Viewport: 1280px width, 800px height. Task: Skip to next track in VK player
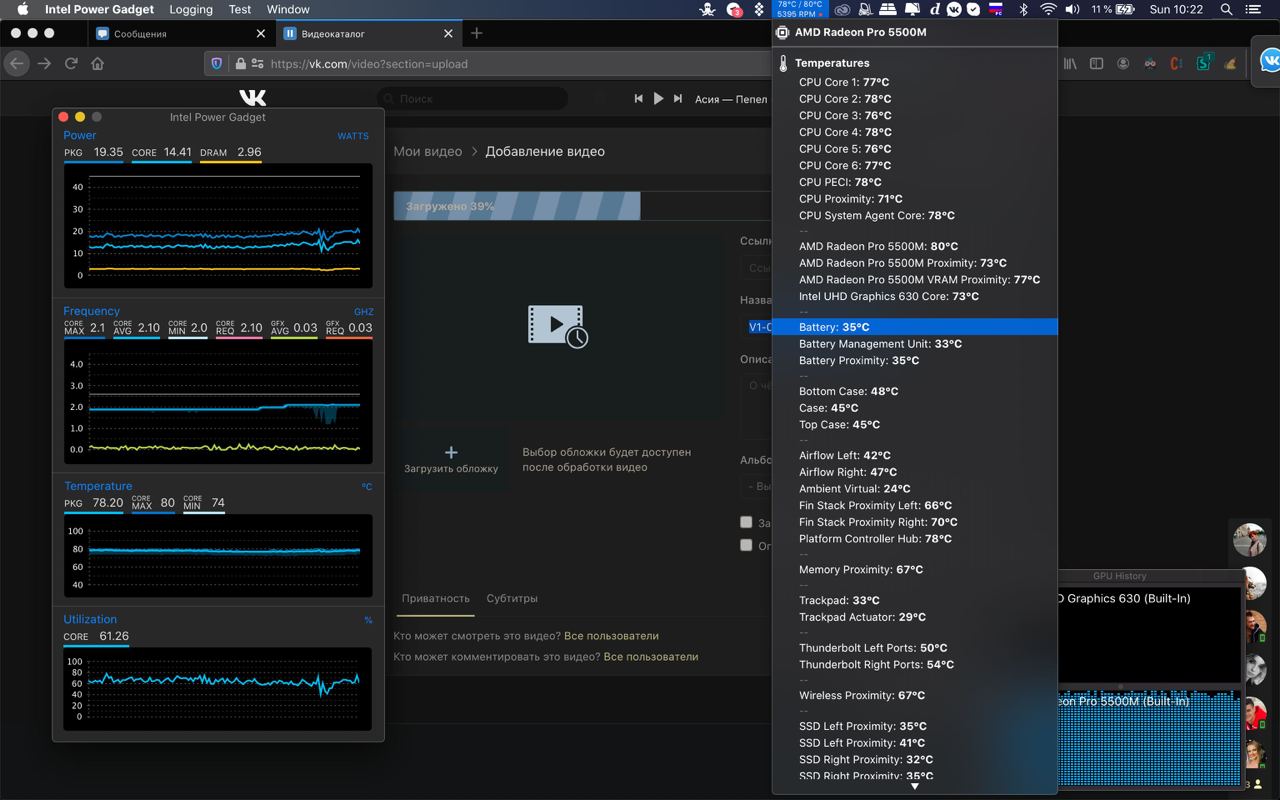(678, 99)
